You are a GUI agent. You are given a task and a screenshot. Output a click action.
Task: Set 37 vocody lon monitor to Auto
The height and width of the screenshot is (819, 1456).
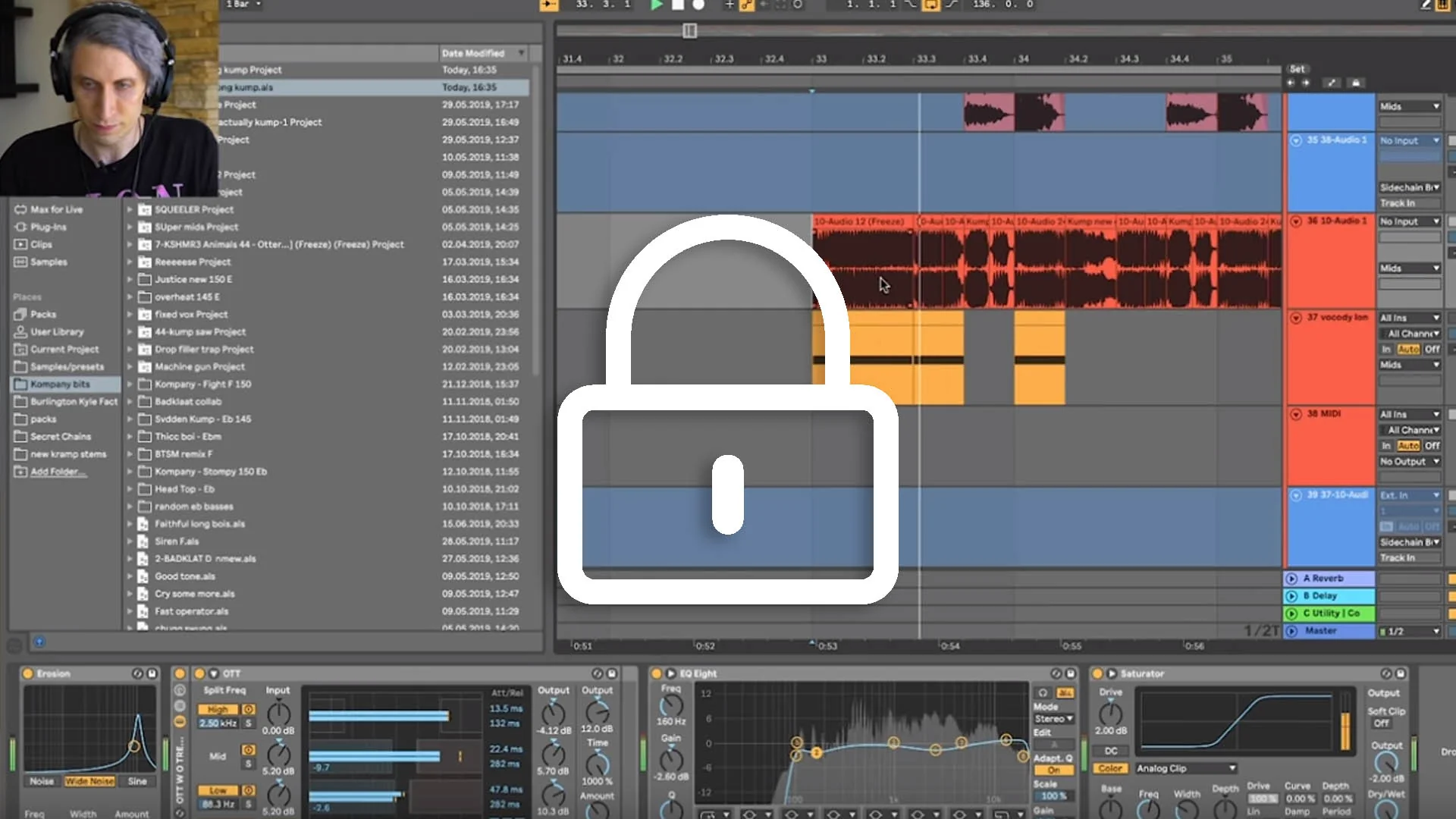point(1408,350)
